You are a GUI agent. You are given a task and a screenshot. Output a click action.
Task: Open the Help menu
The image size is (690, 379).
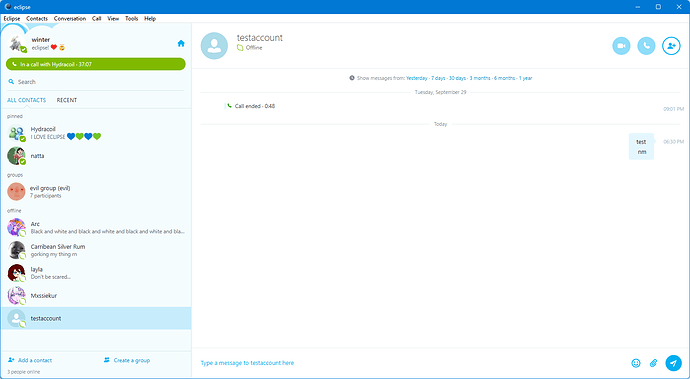click(150, 18)
